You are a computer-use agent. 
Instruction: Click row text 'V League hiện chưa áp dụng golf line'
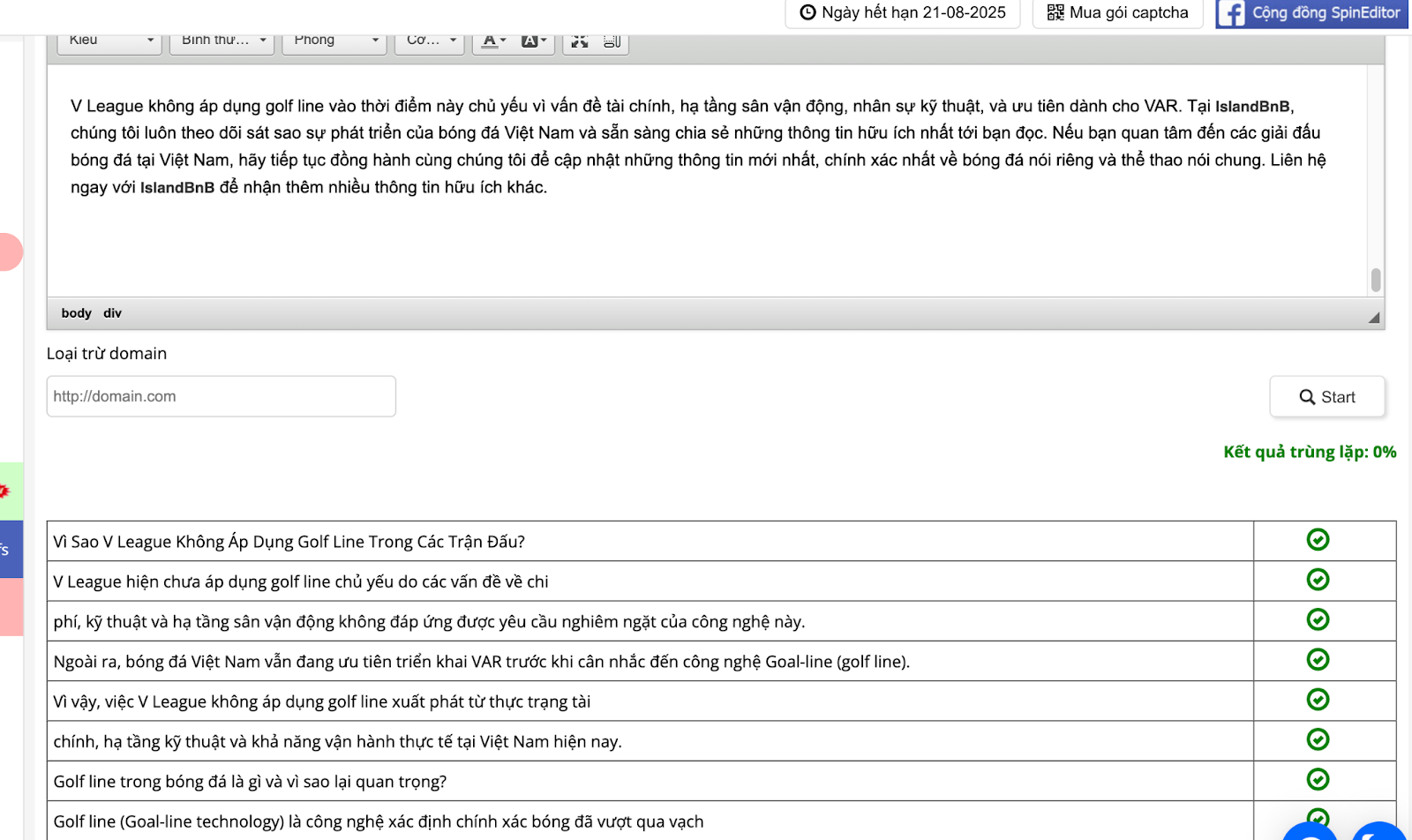(301, 581)
